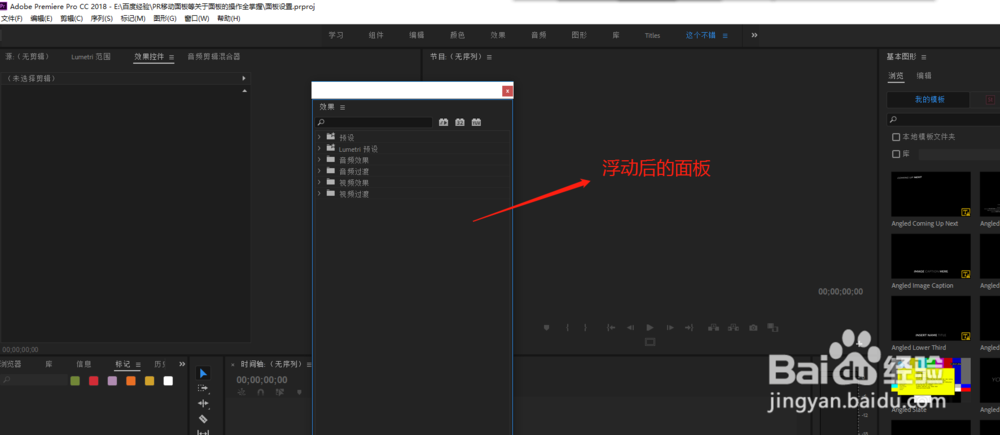Click the 基本图形 search field
1000x435 pixels.
pos(944,119)
